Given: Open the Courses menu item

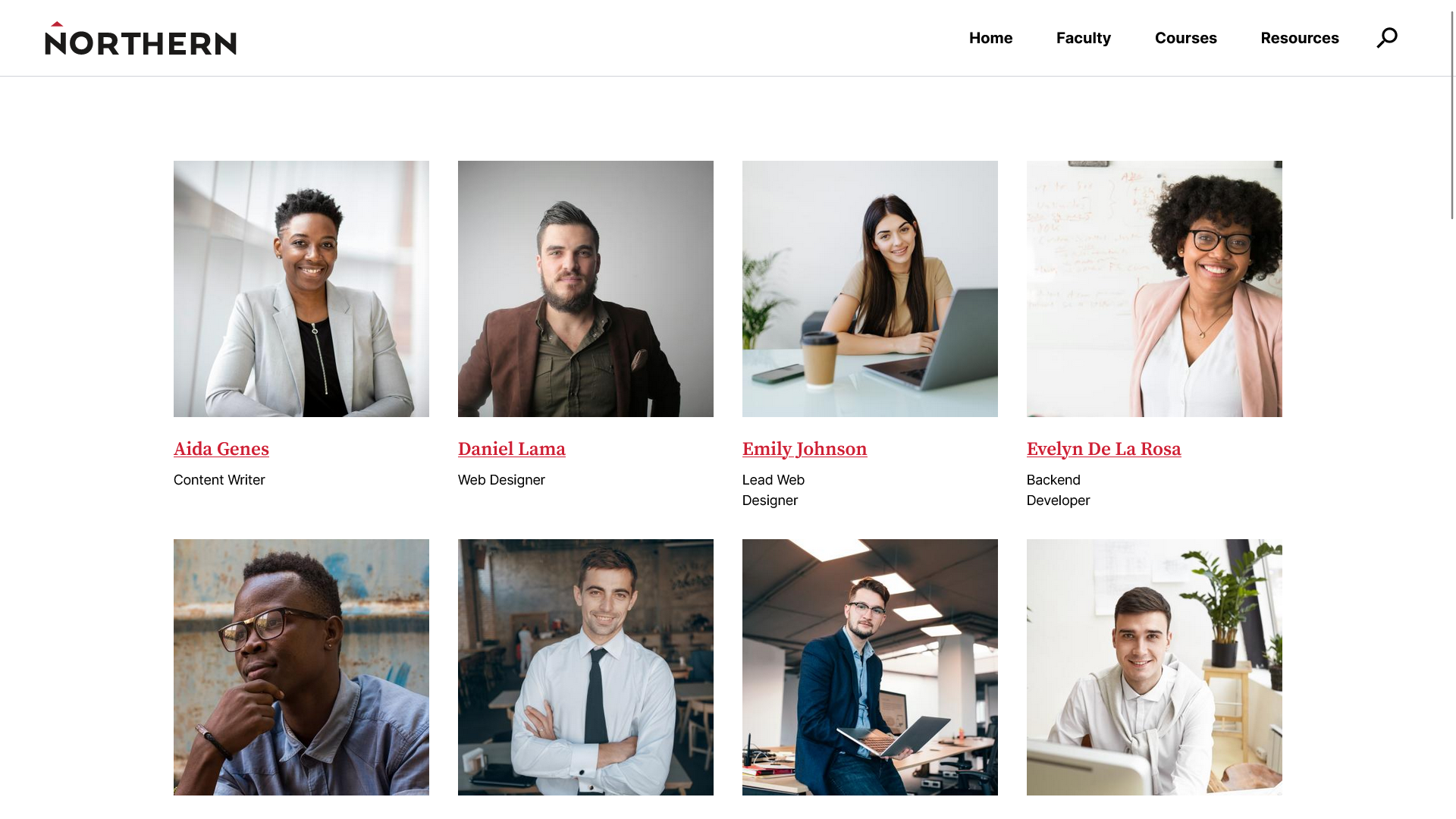Looking at the screenshot, I should 1185,38.
